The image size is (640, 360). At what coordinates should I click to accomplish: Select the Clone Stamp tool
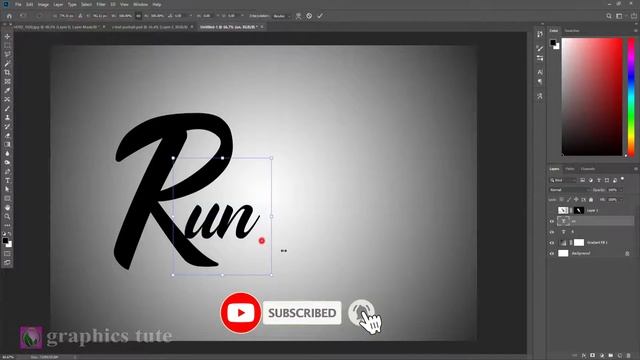point(7,118)
